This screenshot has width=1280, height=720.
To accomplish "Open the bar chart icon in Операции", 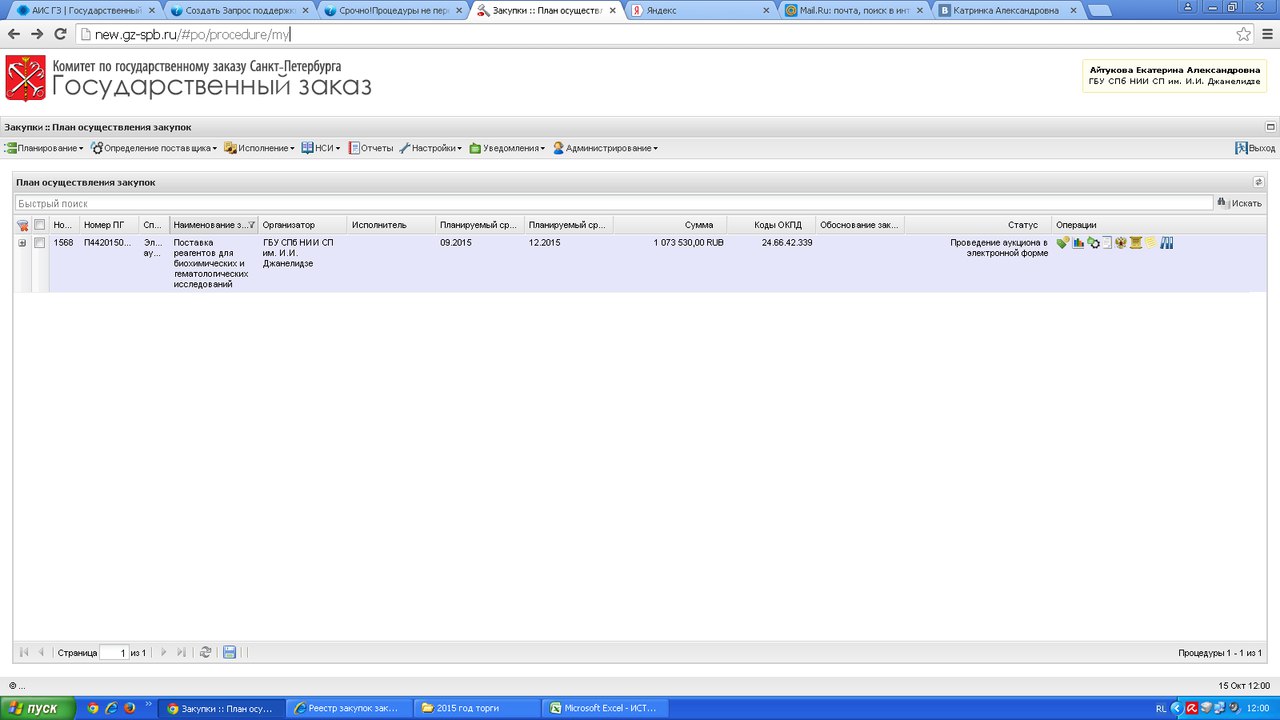I will [1078, 243].
